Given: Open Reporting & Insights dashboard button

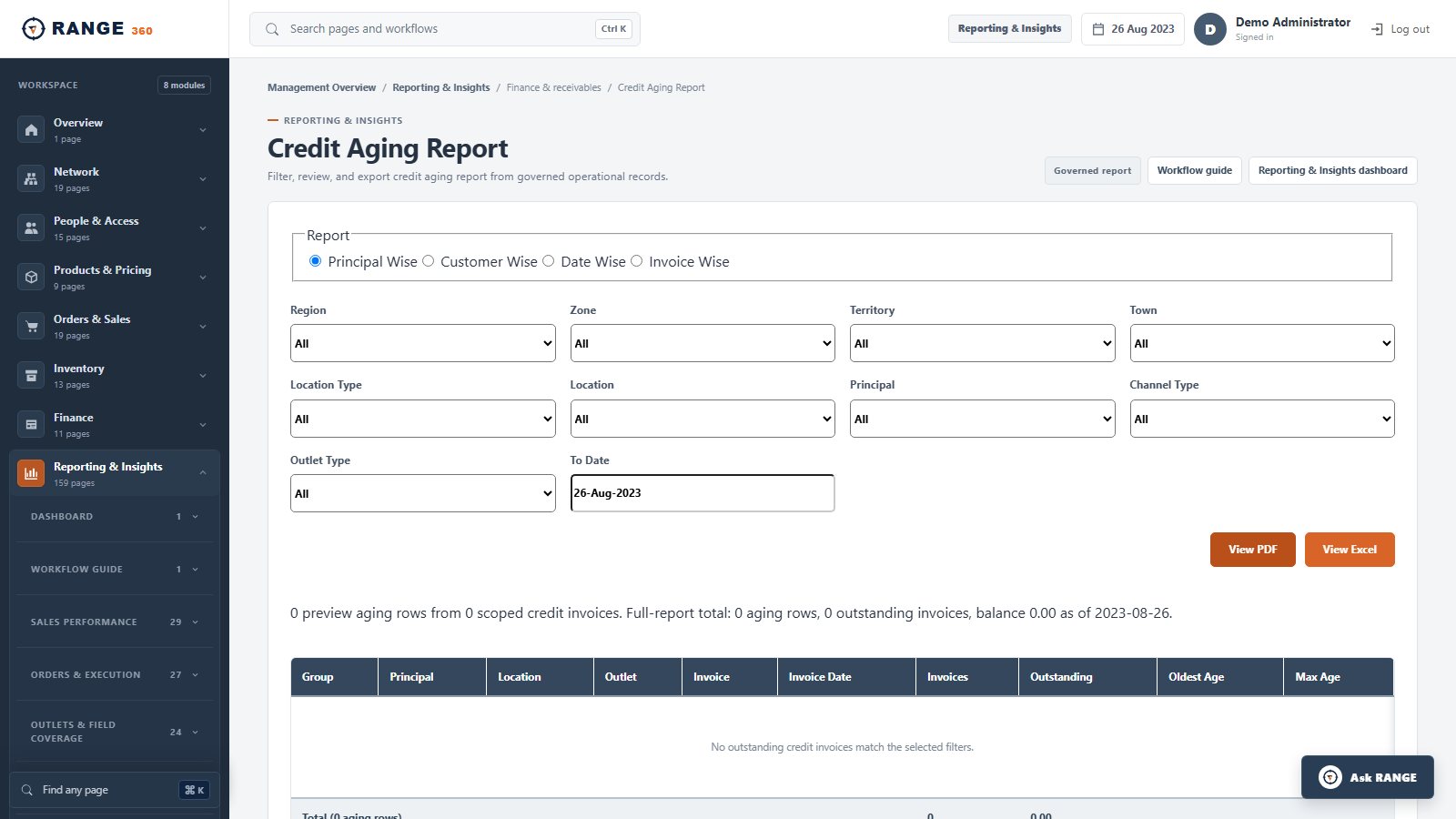Looking at the screenshot, I should click(1333, 170).
